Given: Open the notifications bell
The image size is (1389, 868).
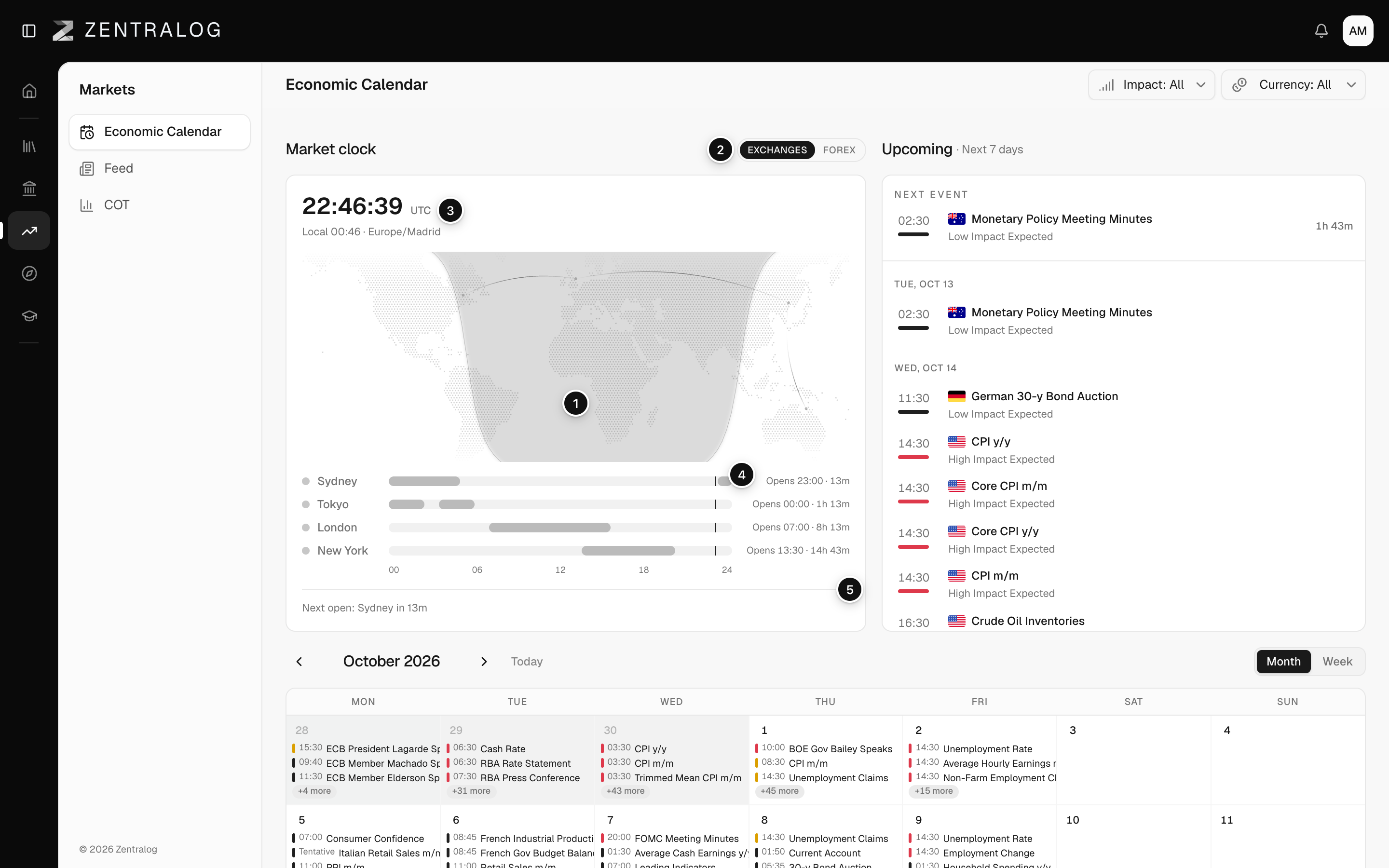Looking at the screenshot, I should click(1321, 30).
